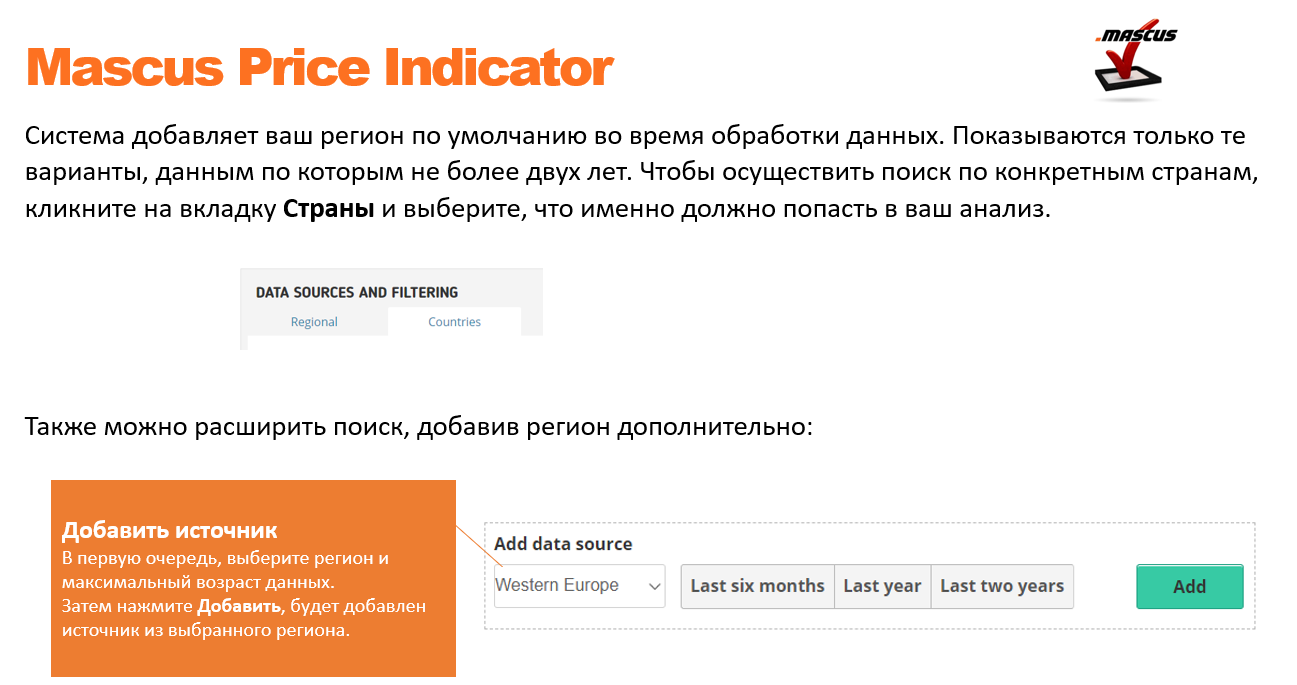Choose the Last year data age
Viewport: 1297px width, 685px height.
pyautogui.click(x=882, y=586)
